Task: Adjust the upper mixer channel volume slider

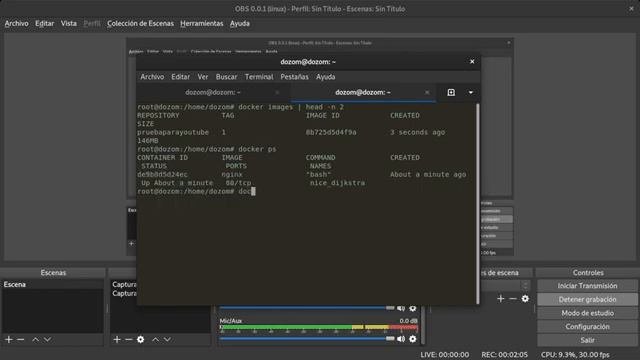Action: [x=307, y=308]
